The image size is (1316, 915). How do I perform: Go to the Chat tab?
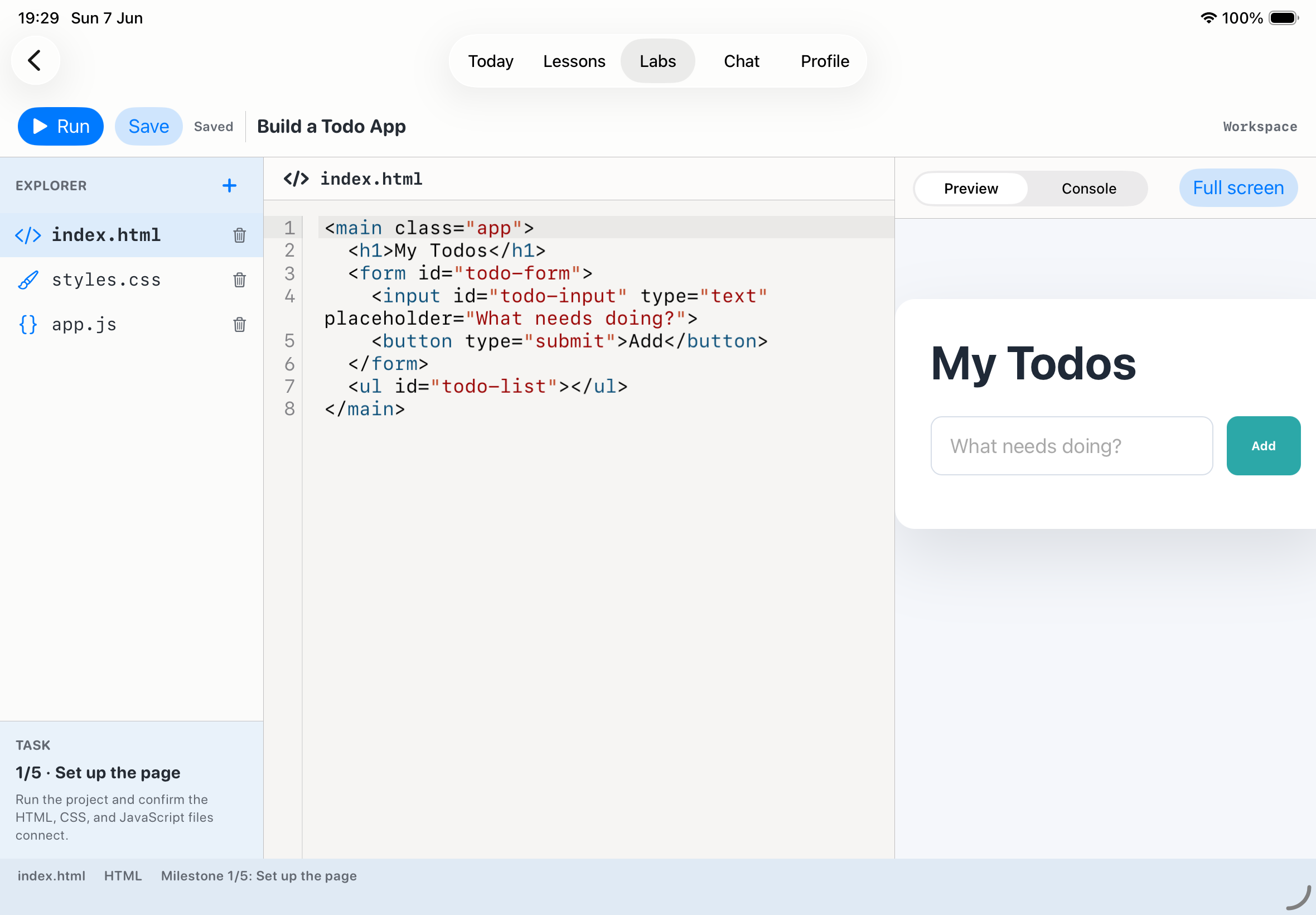[741, 61]
